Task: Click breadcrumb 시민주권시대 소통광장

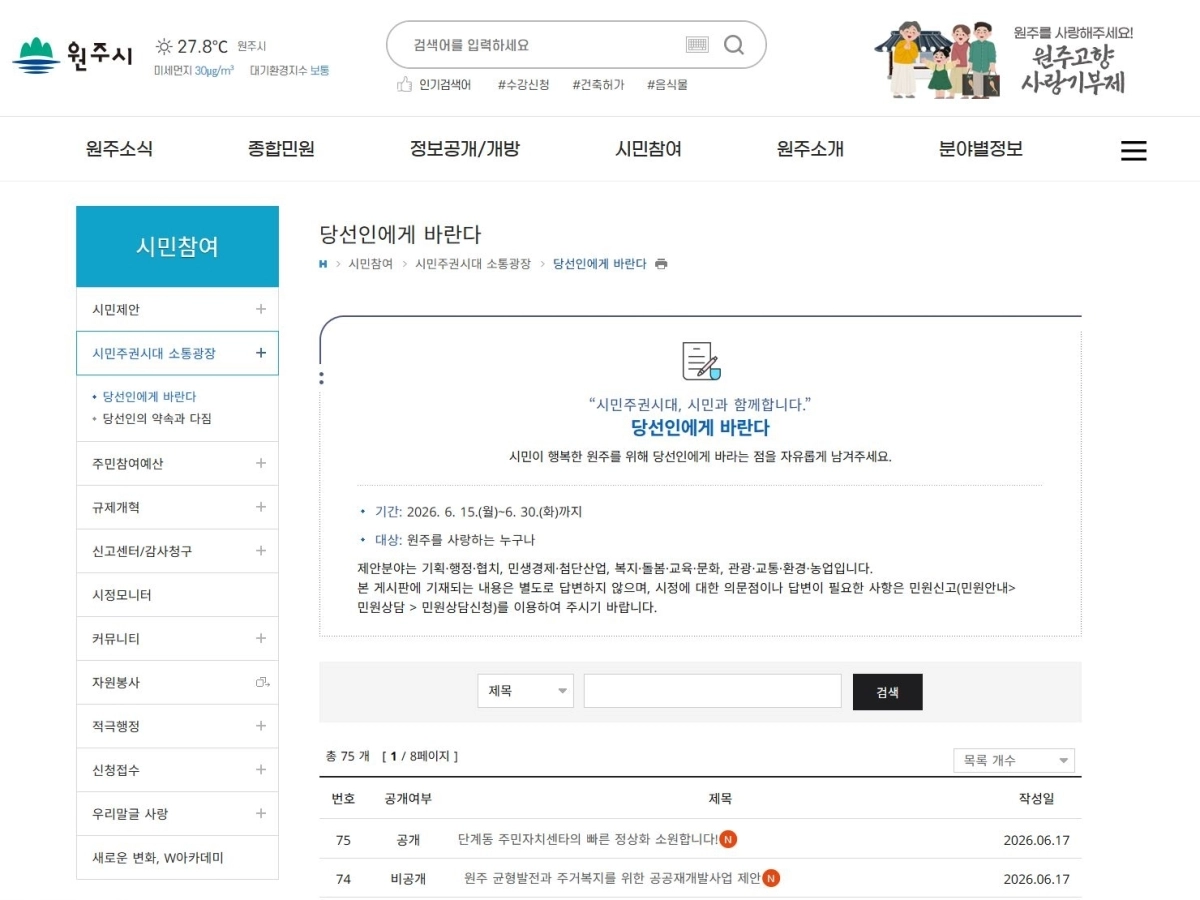Action: coord(473,264)
